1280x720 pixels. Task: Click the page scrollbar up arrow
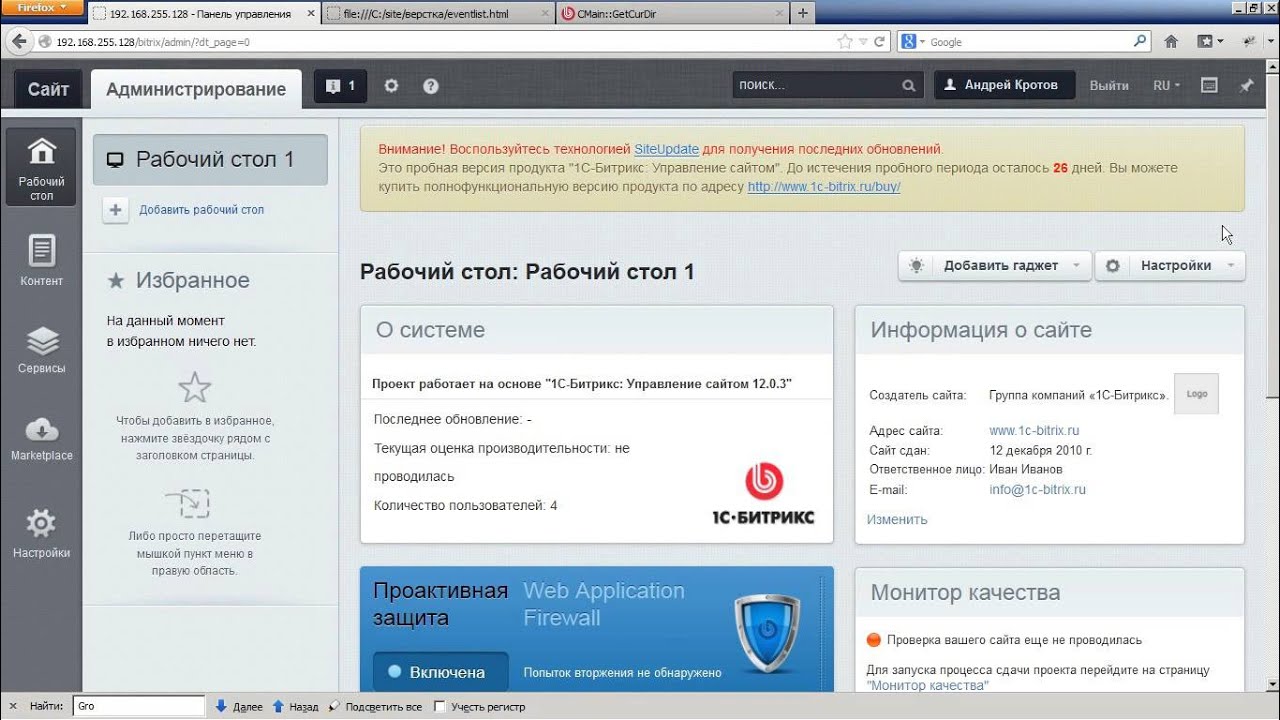pyautogui.click(x=1271, y=69)
